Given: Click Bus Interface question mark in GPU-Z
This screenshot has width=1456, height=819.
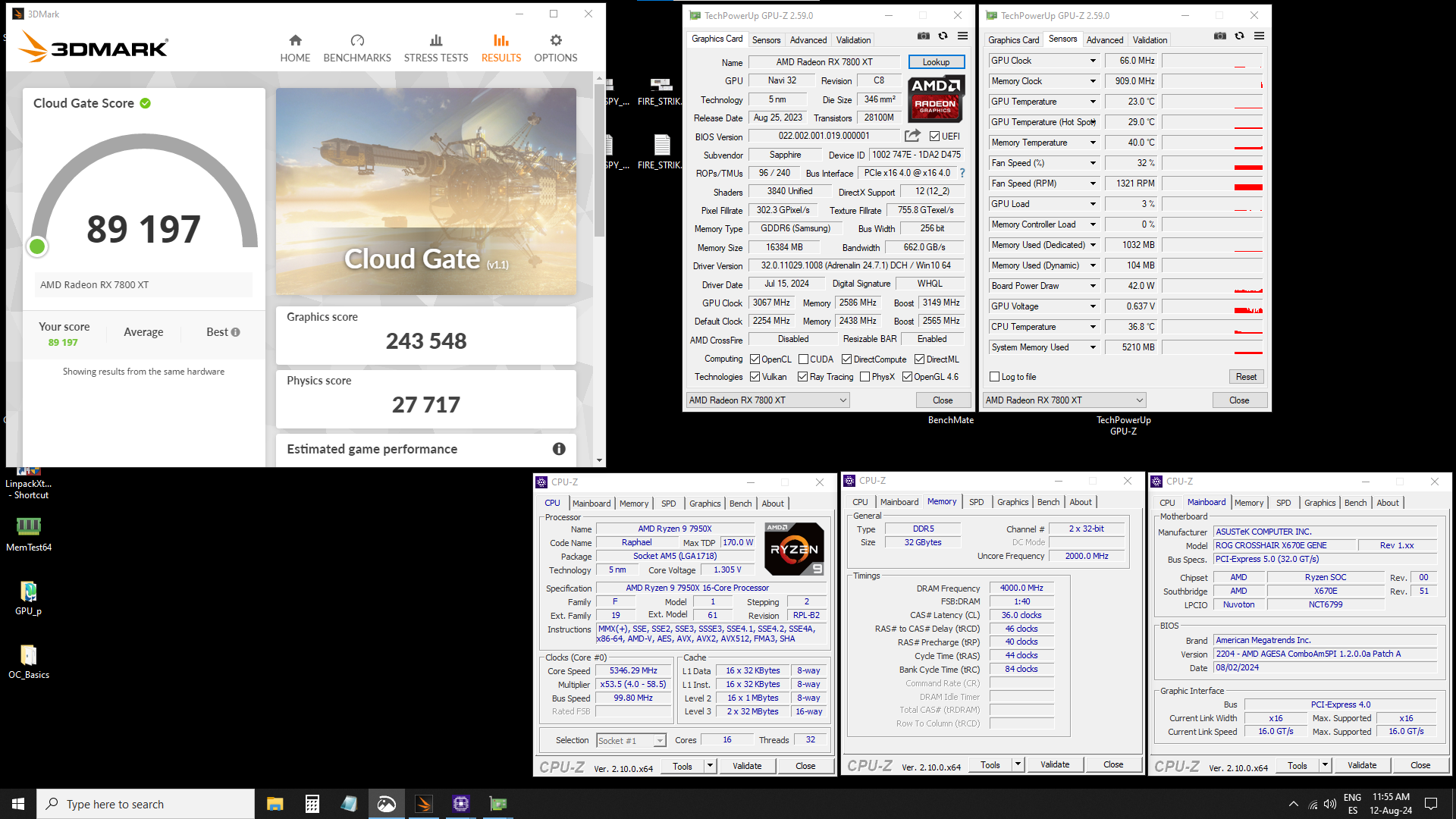Looking at the screenshot, I should click(x=962, y=173).
